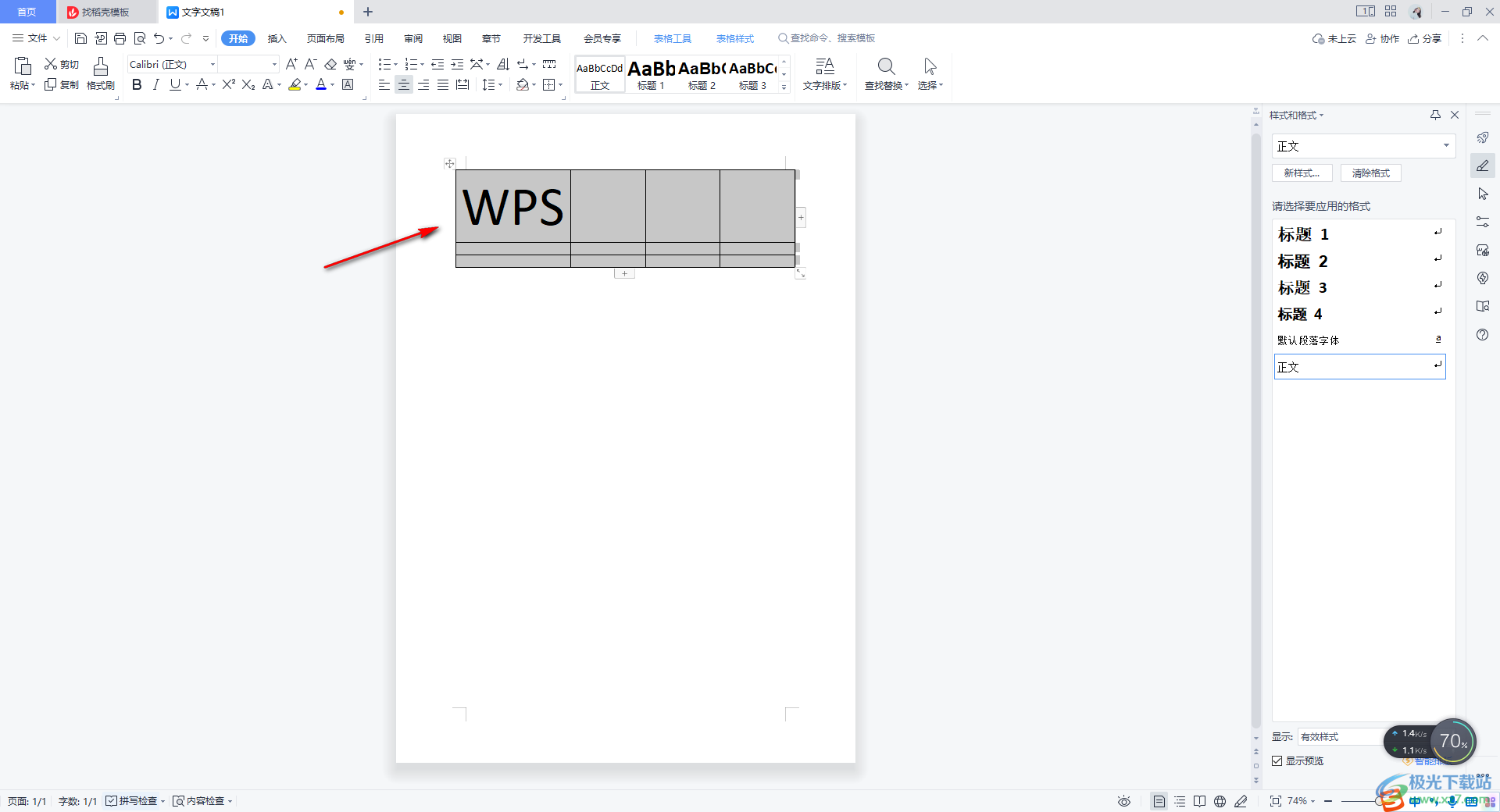Image resolution: width=1500 pixels, height=812 pixels.
Task: Open the current style 正文 dropdown in pane
Action: [x=1446, y=146]
